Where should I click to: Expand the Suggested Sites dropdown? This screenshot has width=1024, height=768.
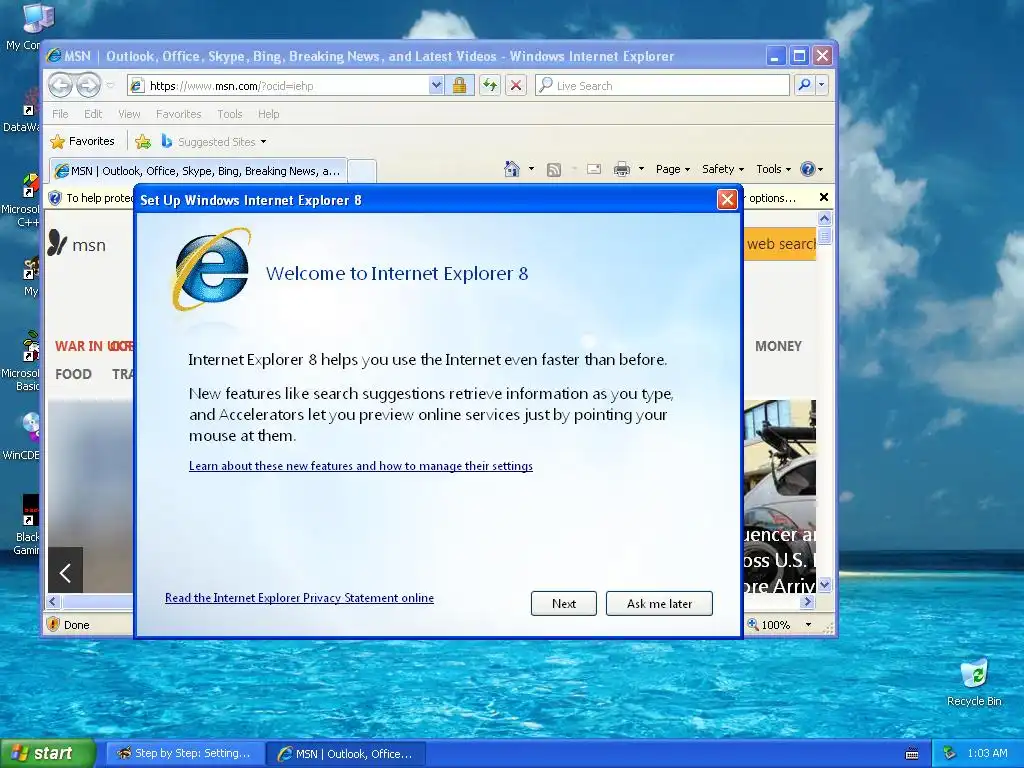(x=263, y=142)
